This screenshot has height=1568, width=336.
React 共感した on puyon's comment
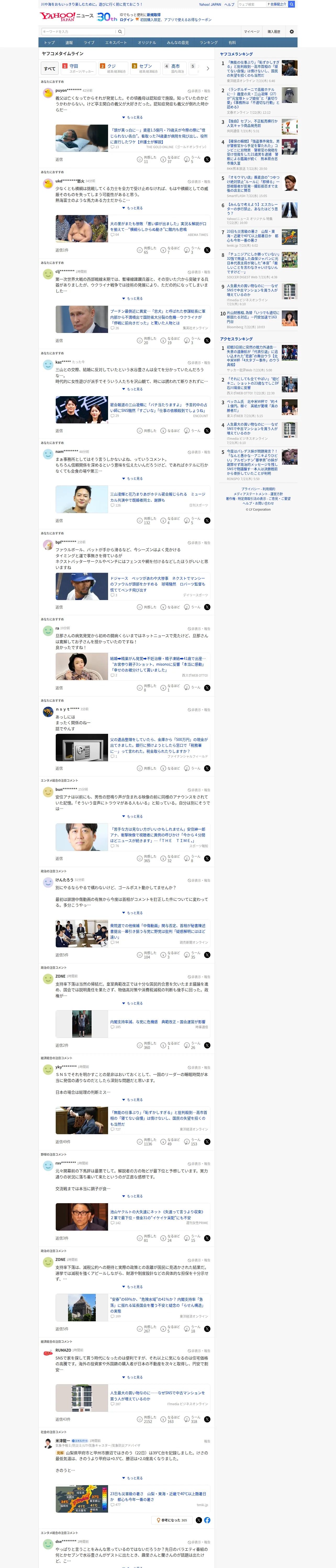click(x=147, y=159)
